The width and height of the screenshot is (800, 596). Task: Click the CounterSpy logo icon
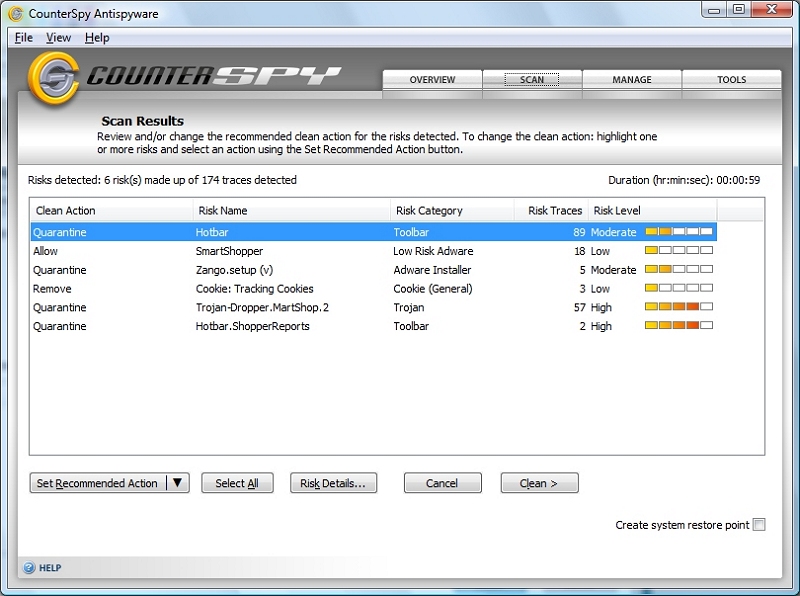pyautogui.click(x=54, y=78)
